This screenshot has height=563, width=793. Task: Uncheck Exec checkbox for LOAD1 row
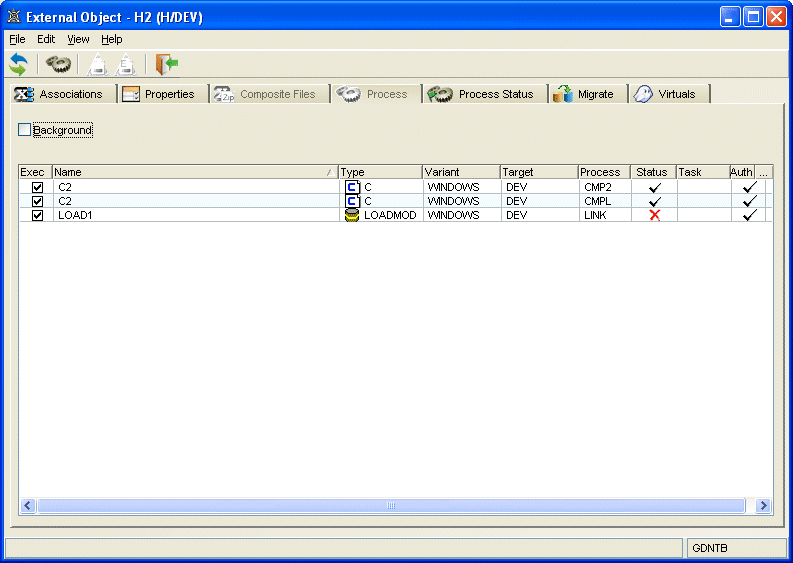coord(38,215)
